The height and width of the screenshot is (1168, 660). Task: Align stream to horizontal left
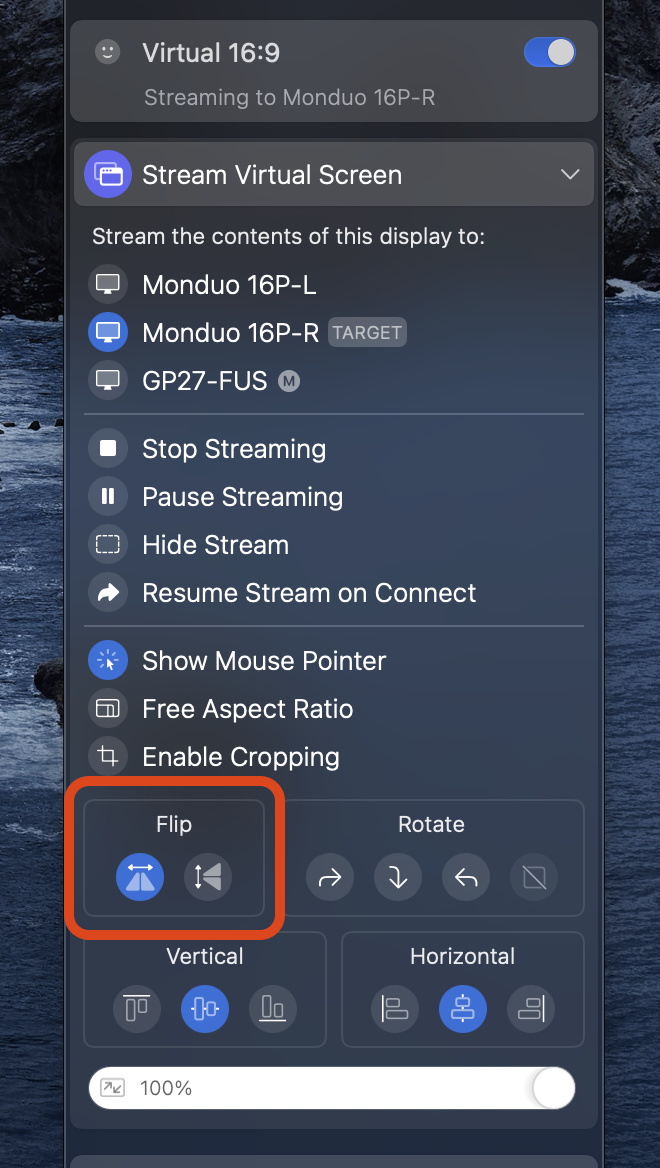(395, 1009)
